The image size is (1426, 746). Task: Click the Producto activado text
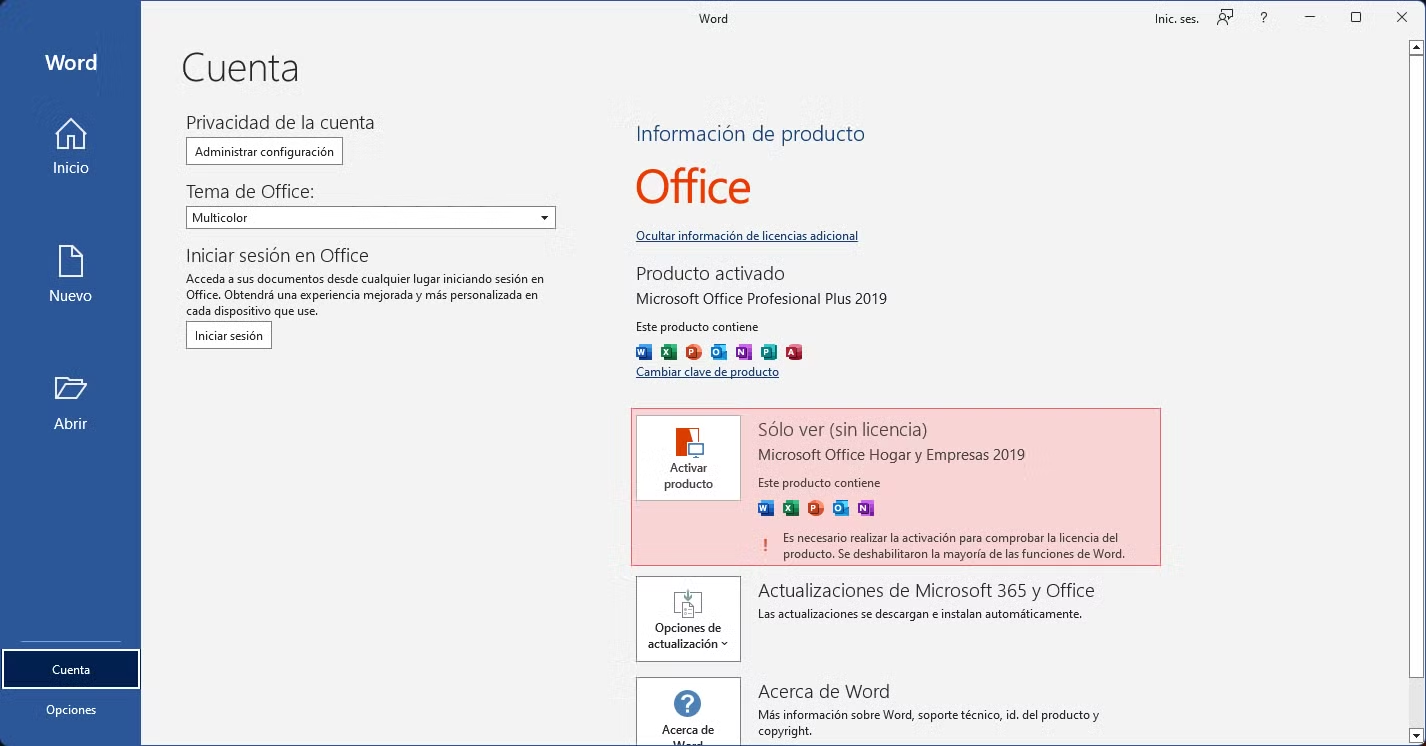710,273
